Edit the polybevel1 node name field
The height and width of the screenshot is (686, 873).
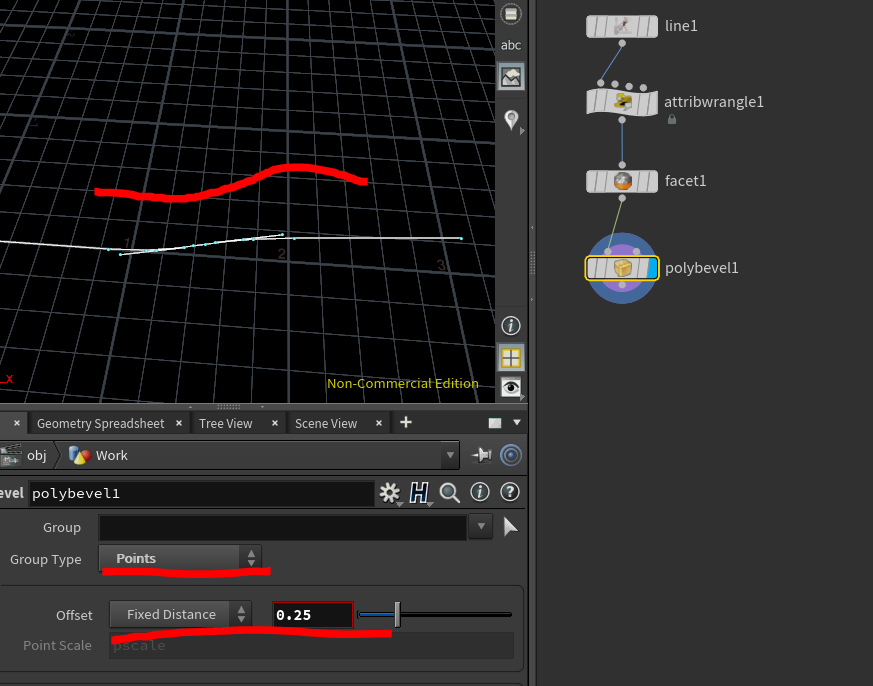coord(202,493)
